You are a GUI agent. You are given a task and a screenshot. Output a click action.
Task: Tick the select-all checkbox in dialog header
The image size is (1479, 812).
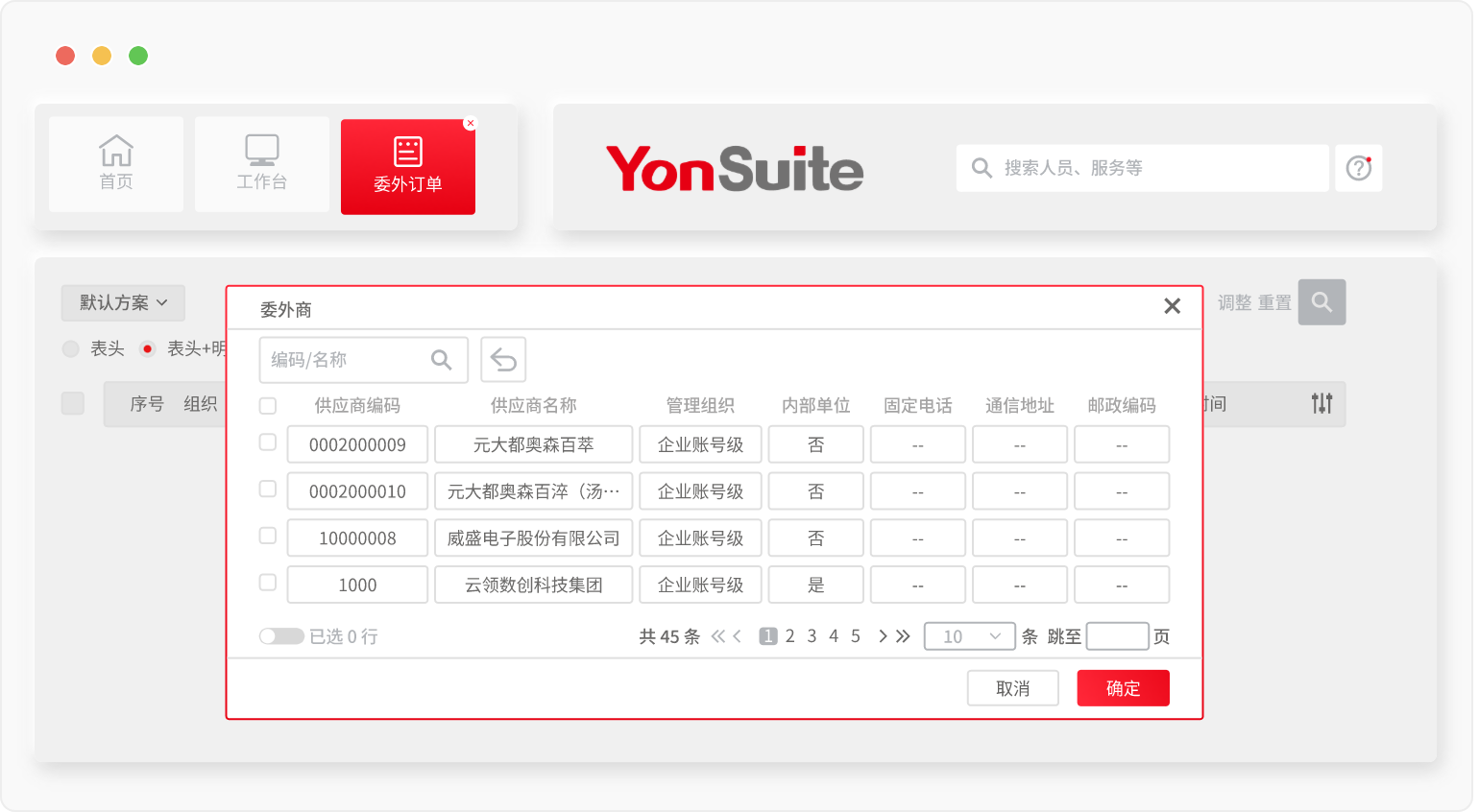coord(268,406)
